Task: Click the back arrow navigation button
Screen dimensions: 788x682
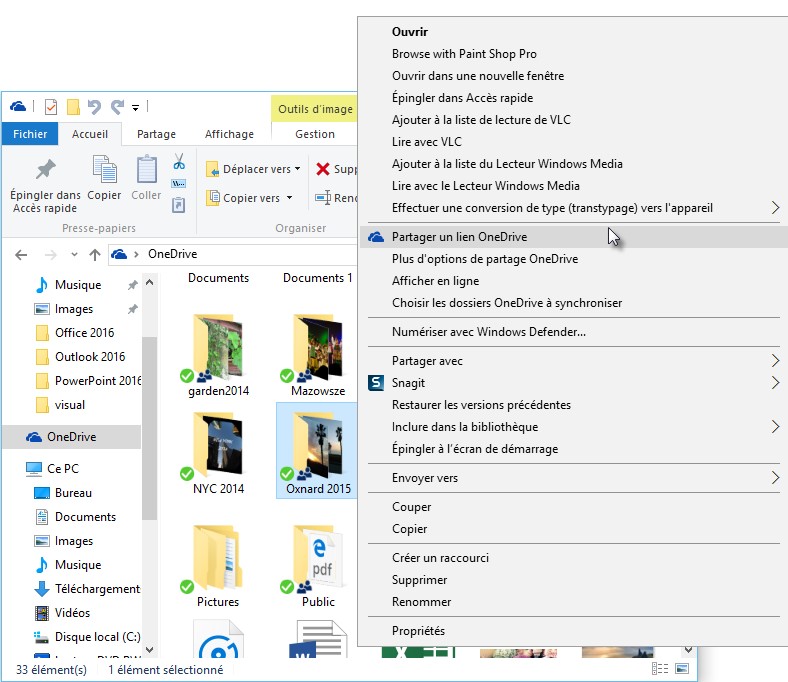Action: pos(21,254)
